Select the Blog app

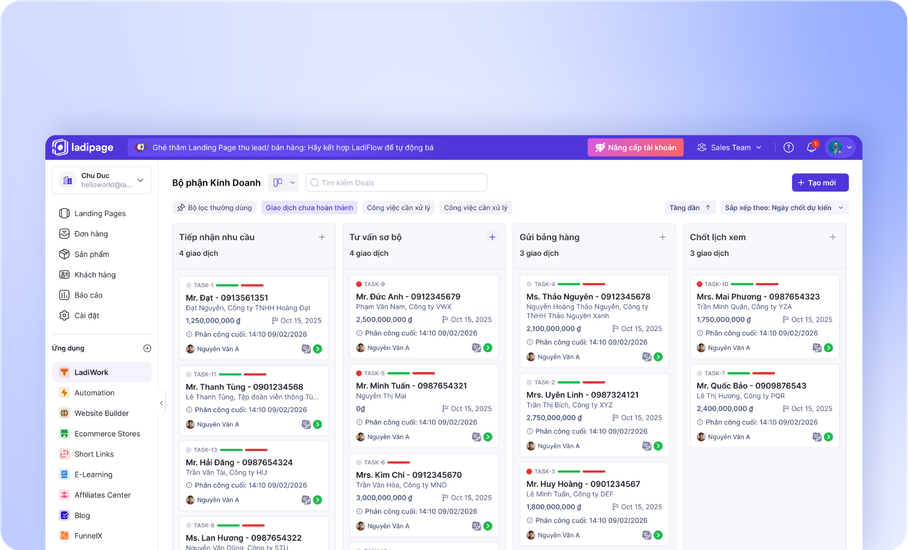(x=102, y=515)
